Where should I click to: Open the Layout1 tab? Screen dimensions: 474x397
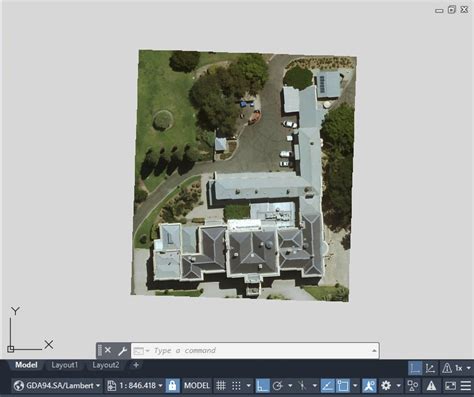point(64,365)
